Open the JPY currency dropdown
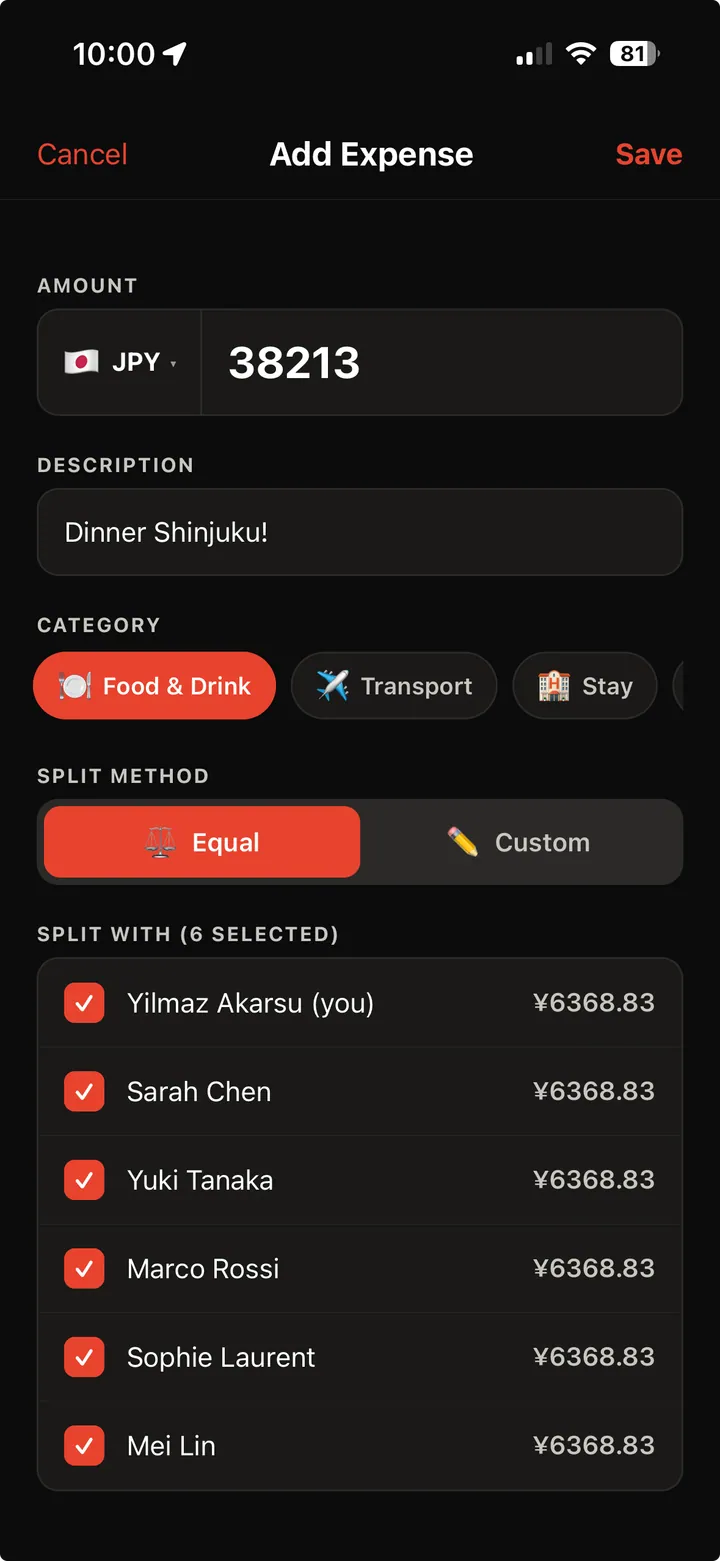 coord(120,362)
